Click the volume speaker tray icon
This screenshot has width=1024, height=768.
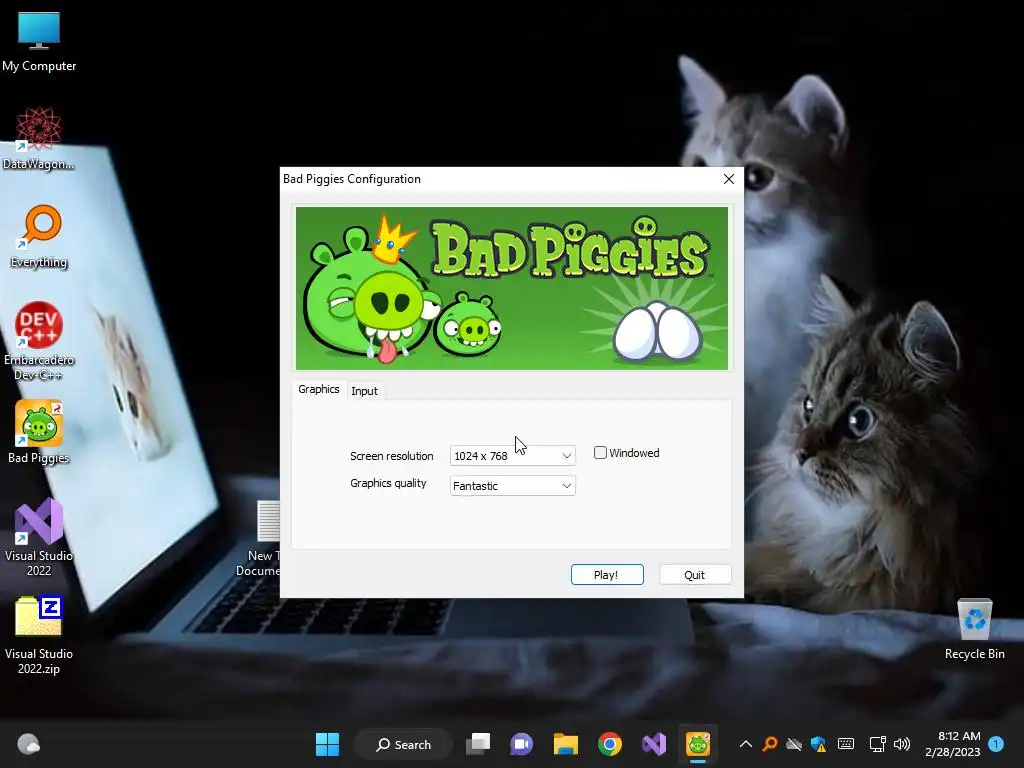[x=902, y=744]
